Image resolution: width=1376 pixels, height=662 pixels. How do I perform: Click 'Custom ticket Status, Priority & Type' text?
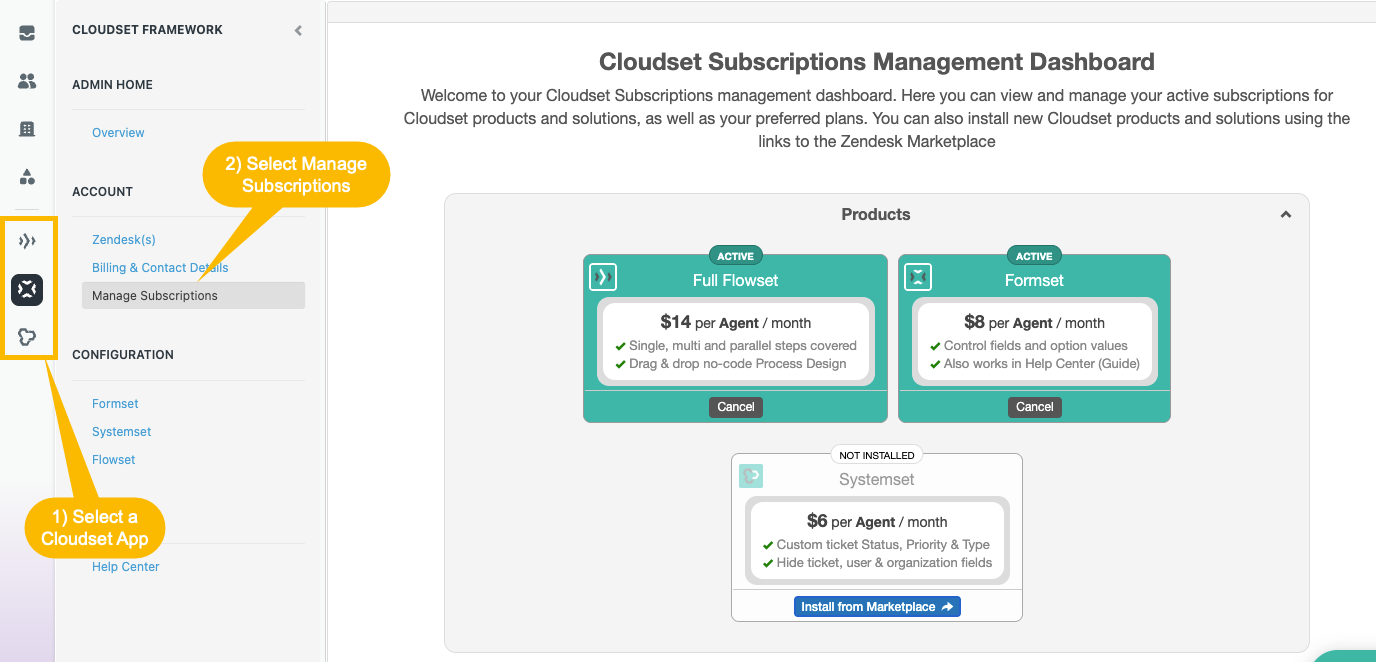883,545
